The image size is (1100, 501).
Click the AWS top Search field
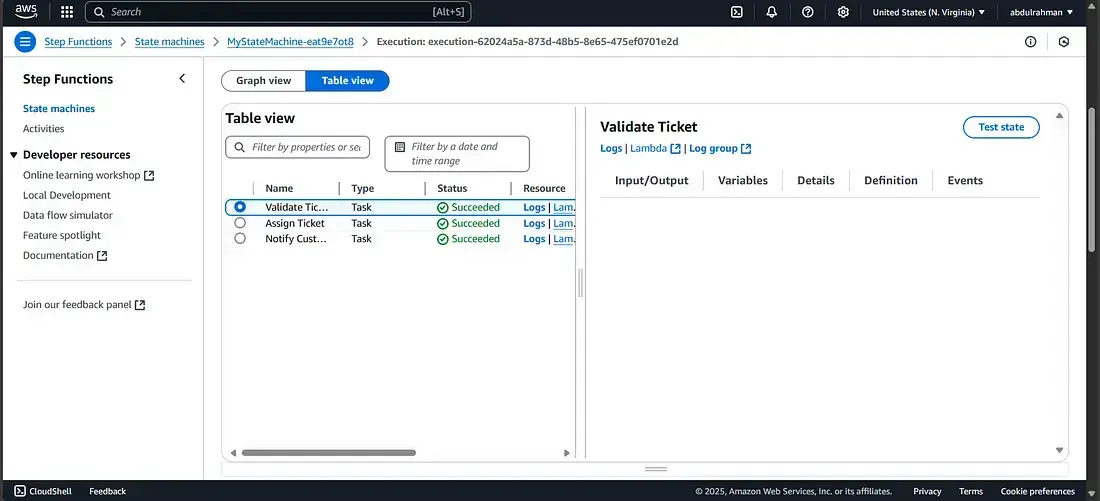point(278,12)
